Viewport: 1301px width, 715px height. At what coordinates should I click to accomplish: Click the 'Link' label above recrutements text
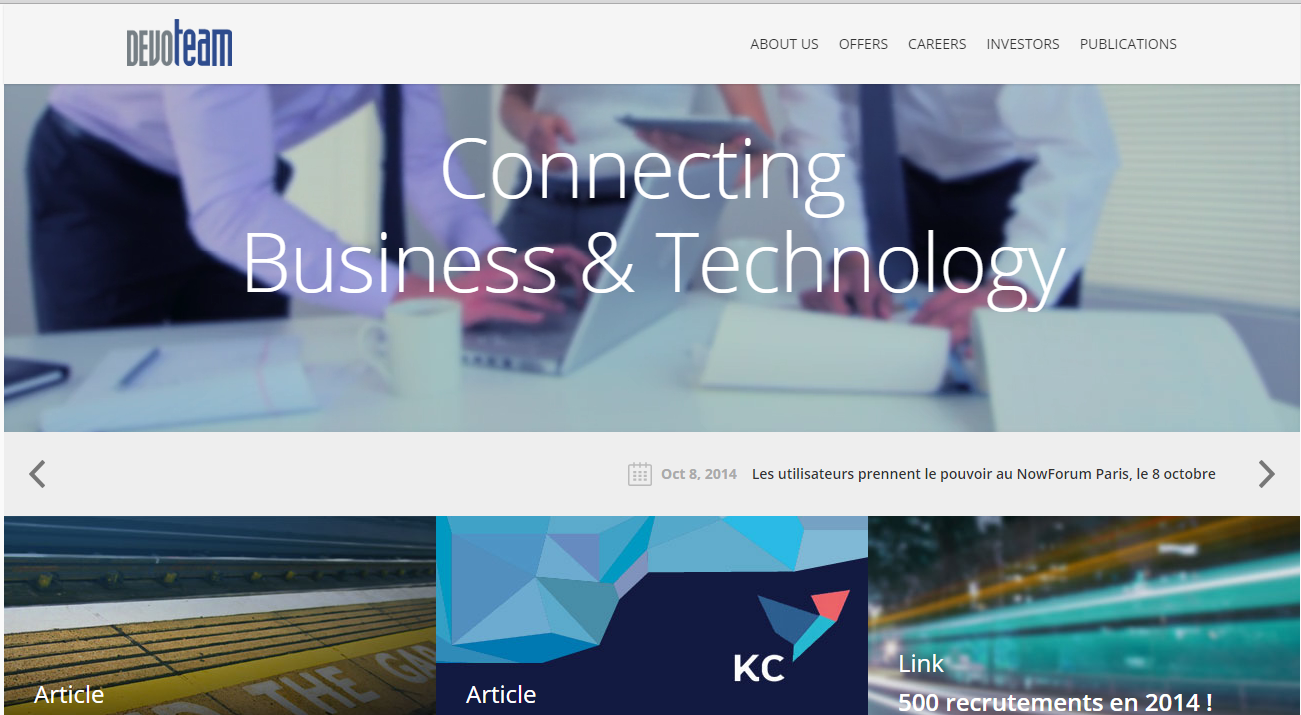[x=921, y=663]
